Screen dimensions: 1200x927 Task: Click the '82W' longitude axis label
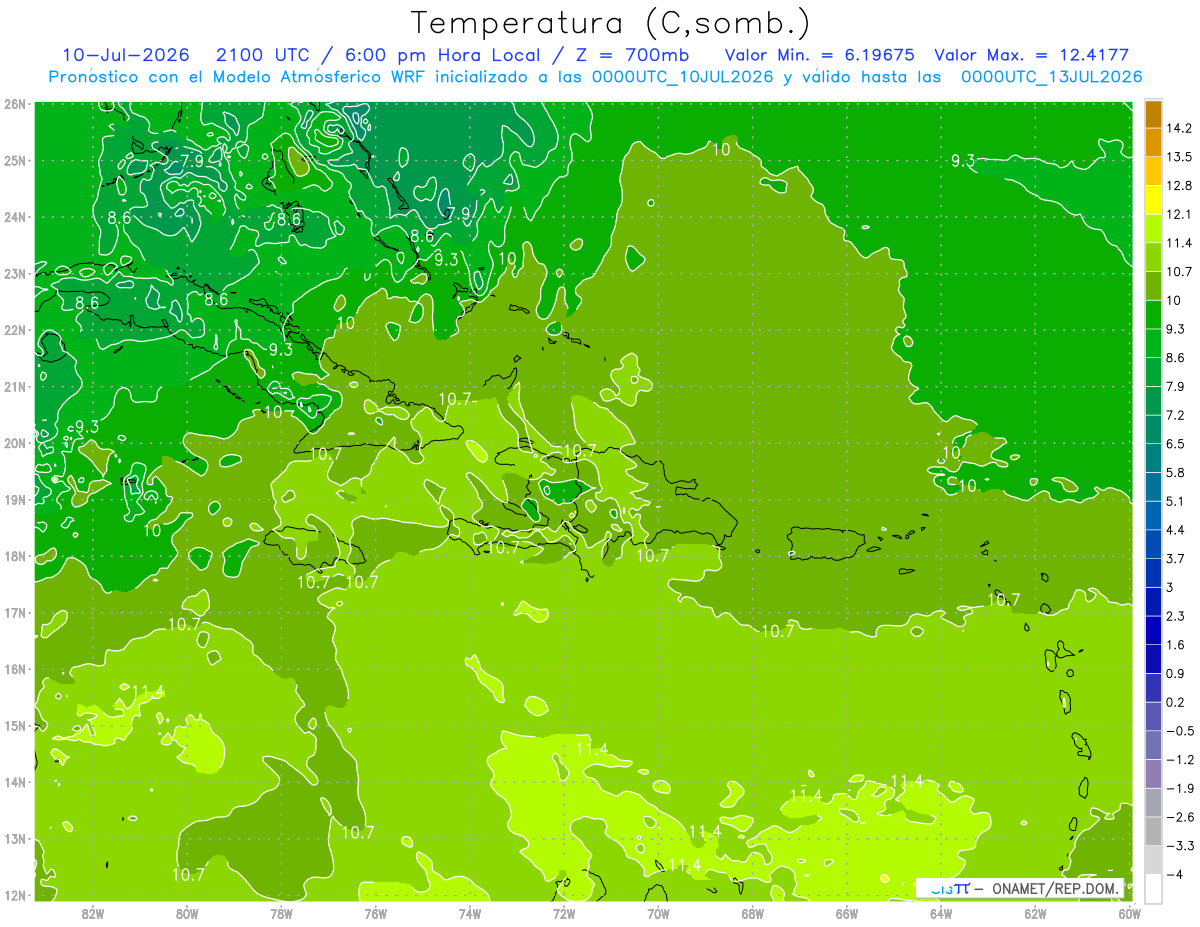[93, 913]
